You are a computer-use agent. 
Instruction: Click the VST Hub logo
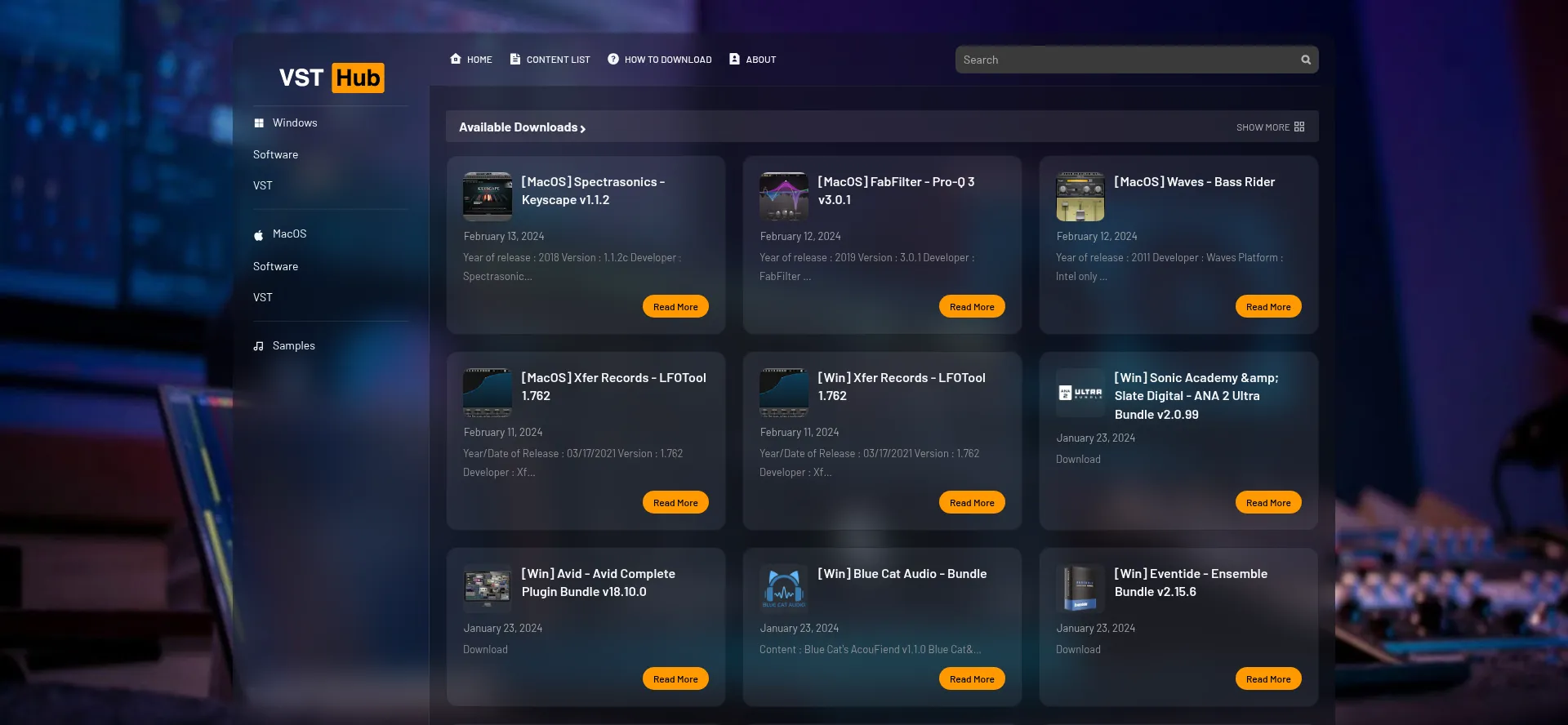point(331,78)
